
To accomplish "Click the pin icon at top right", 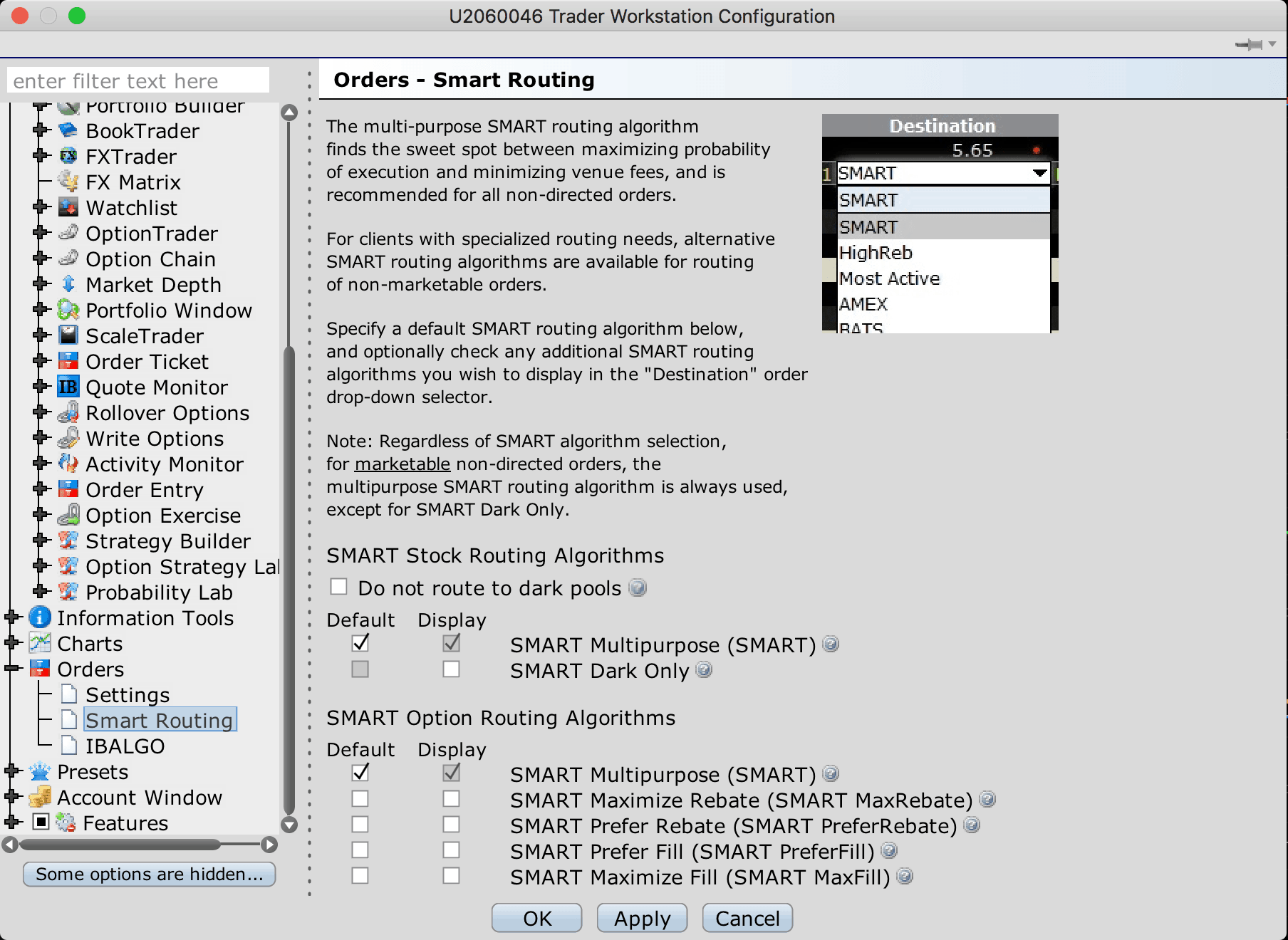I will (x=1249, y=45).
